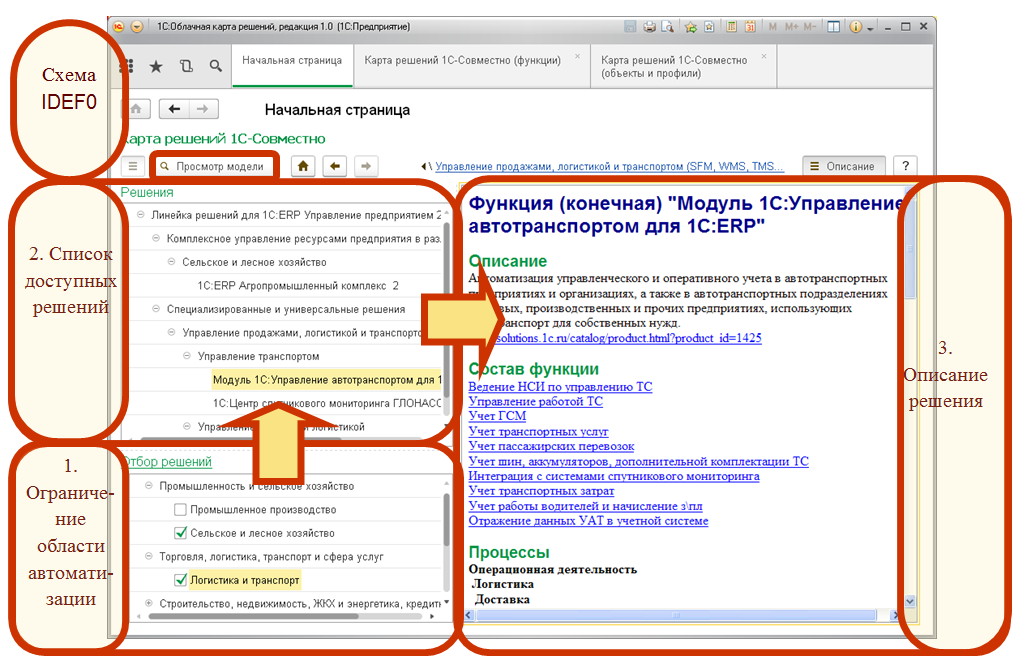1021x662 pixels.
Task: Click the model Home house icon
Action: click(x=303, y=166)
